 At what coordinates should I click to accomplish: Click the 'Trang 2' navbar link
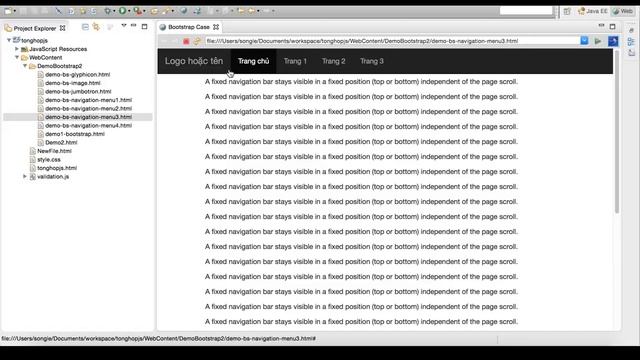point(333,61)
